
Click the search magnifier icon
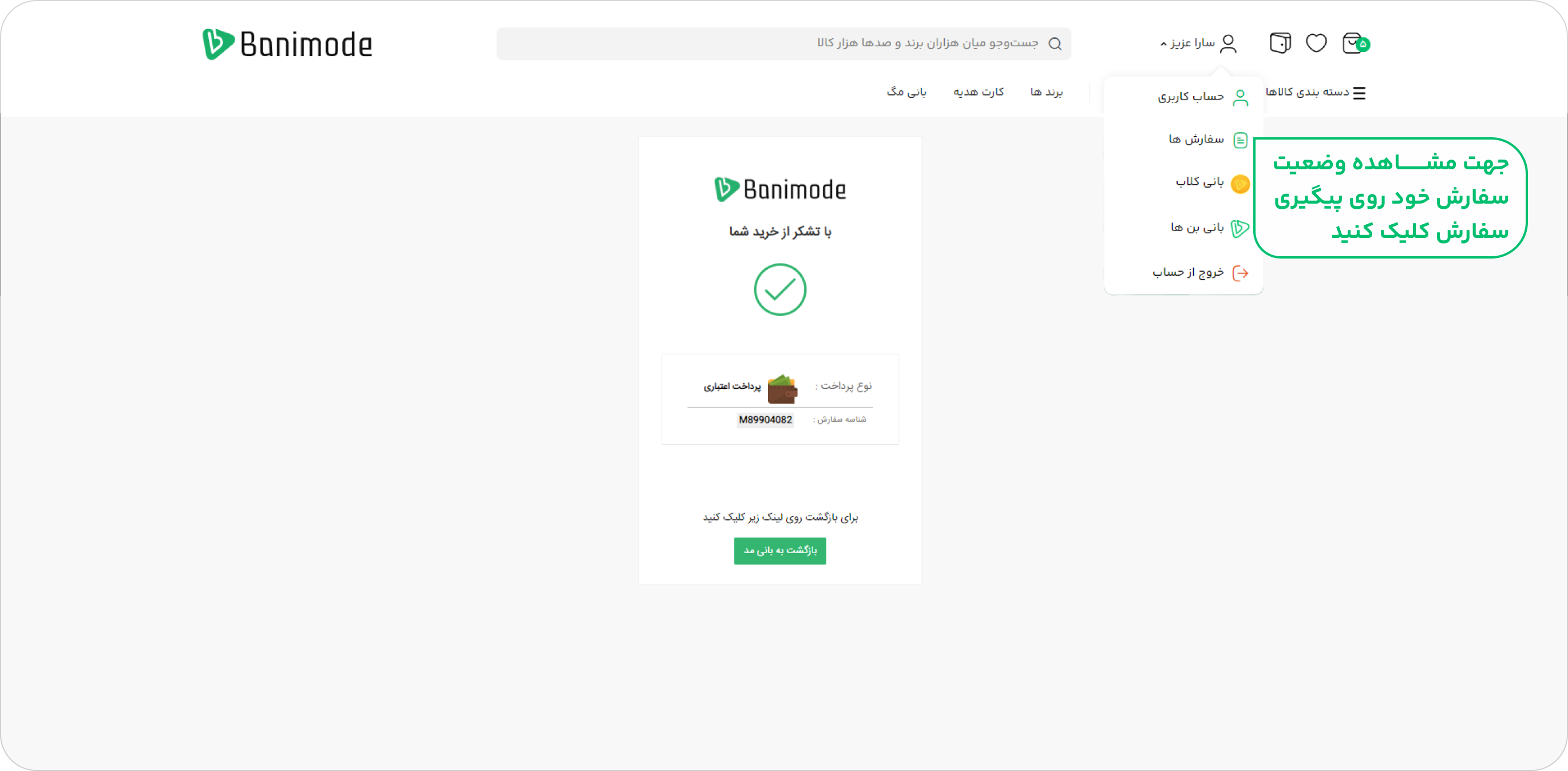coord(1055,44)
